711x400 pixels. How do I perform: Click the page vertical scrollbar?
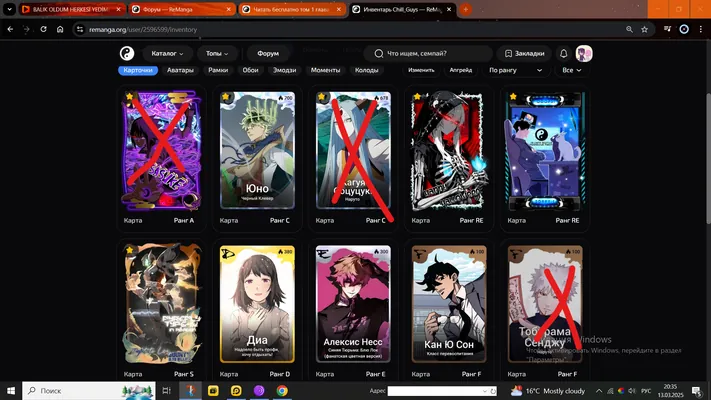pyautogui.click(x=707, y=158)
